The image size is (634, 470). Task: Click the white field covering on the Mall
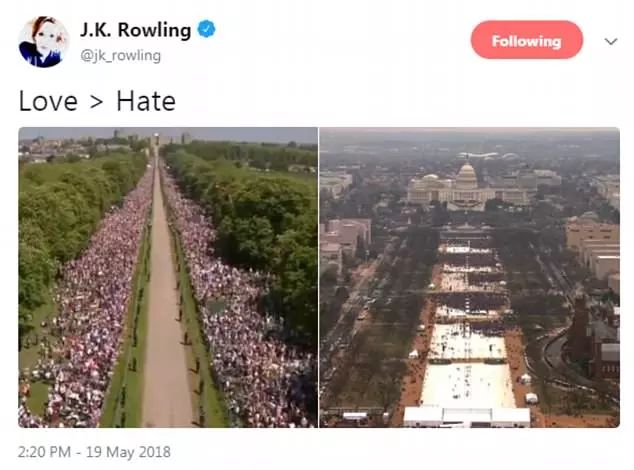[x=468, y=384]
